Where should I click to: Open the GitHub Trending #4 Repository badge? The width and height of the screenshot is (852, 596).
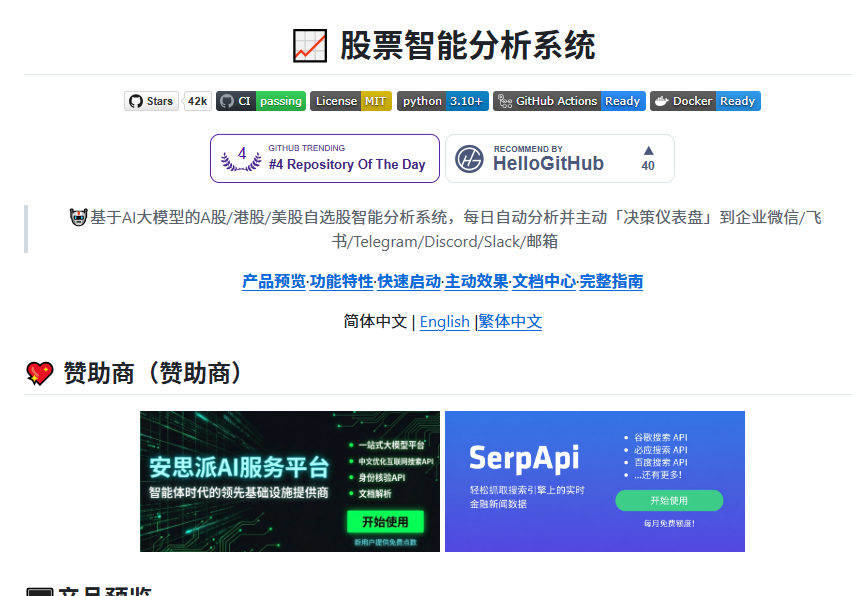[325, 159]
